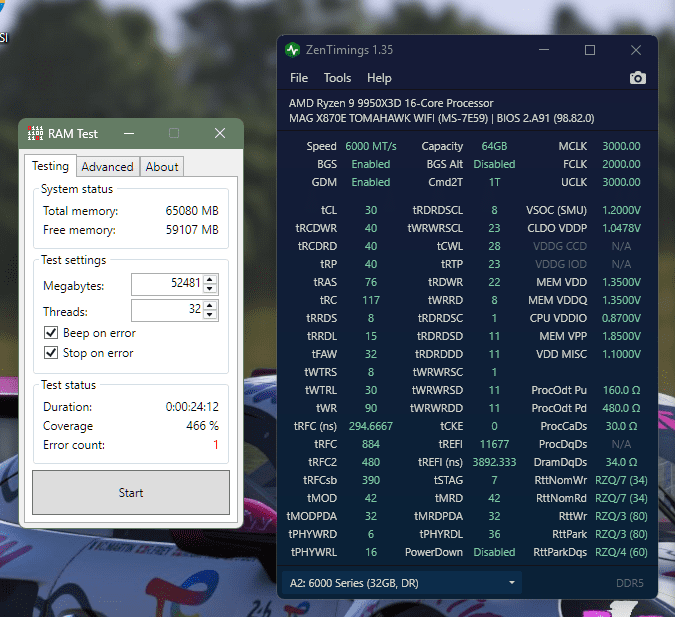Screen dimensions: 675x617
Task: Click the PowerDown value Disabled
Action: [494, 552]
